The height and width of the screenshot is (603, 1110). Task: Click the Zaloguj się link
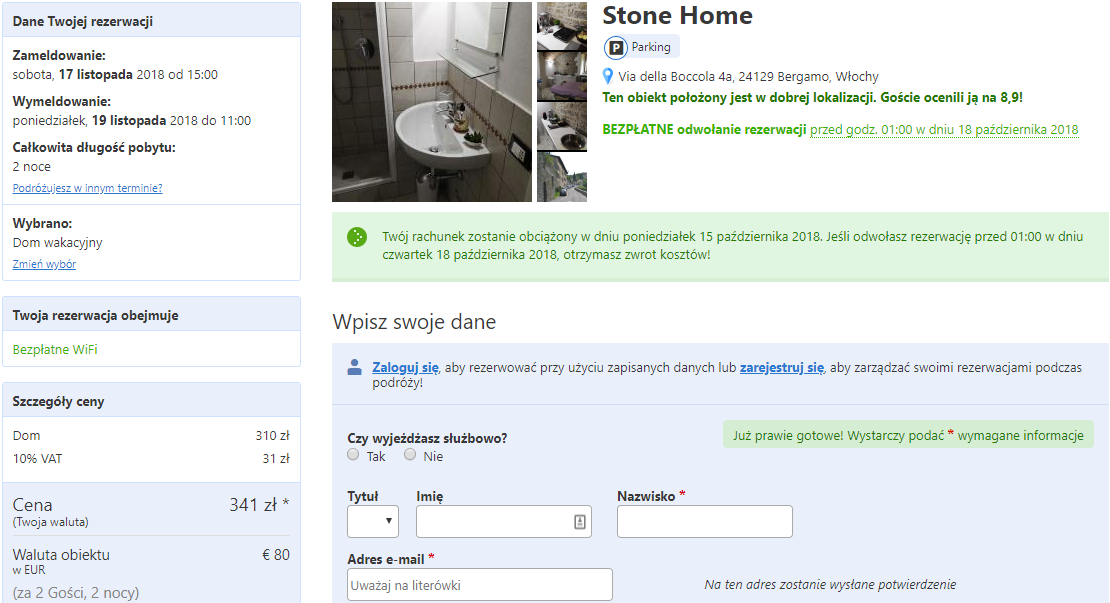point(406,367)
